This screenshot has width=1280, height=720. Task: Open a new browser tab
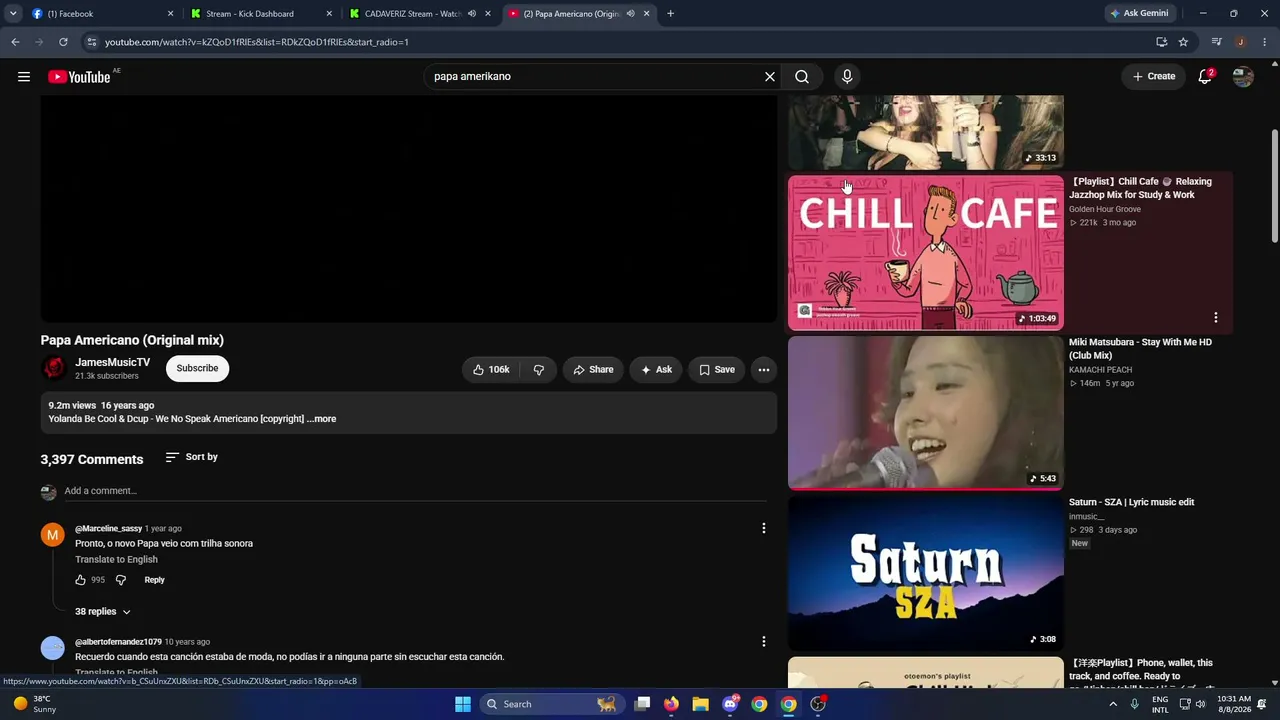click(670, 14)
